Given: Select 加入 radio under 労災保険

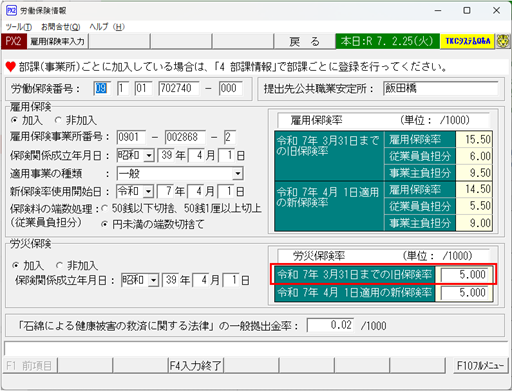Looking at the screenshot, I should pos(15,266).
